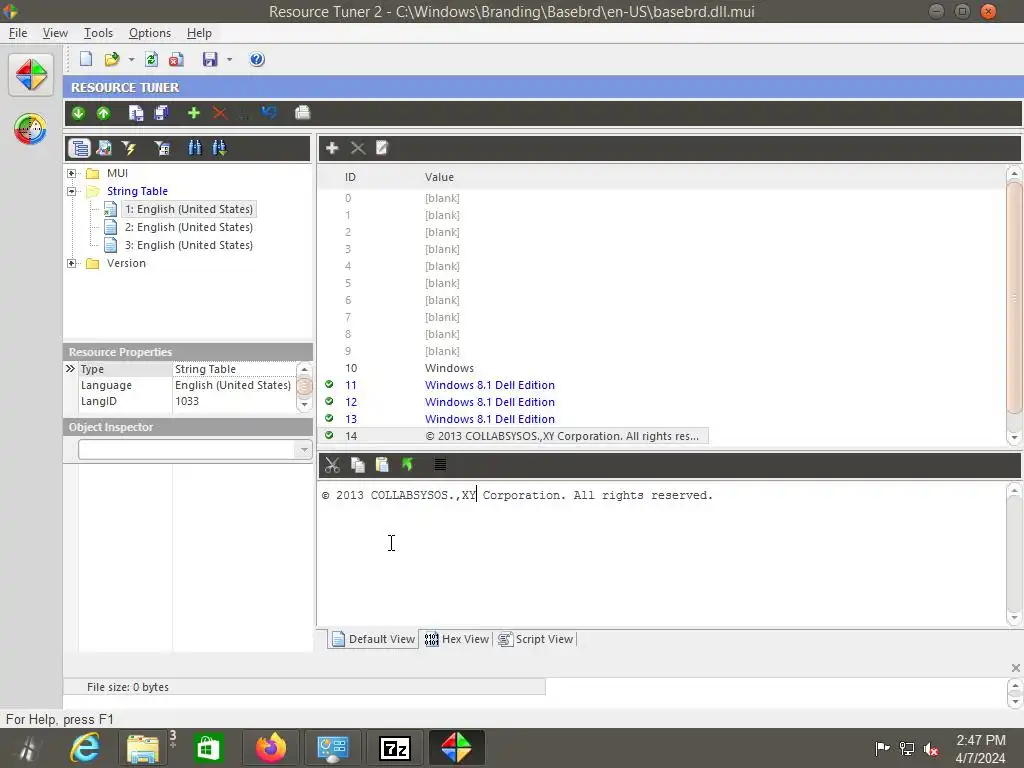
Task: Paste text with the clipboard icon
Action: click(x=382, y=465)
